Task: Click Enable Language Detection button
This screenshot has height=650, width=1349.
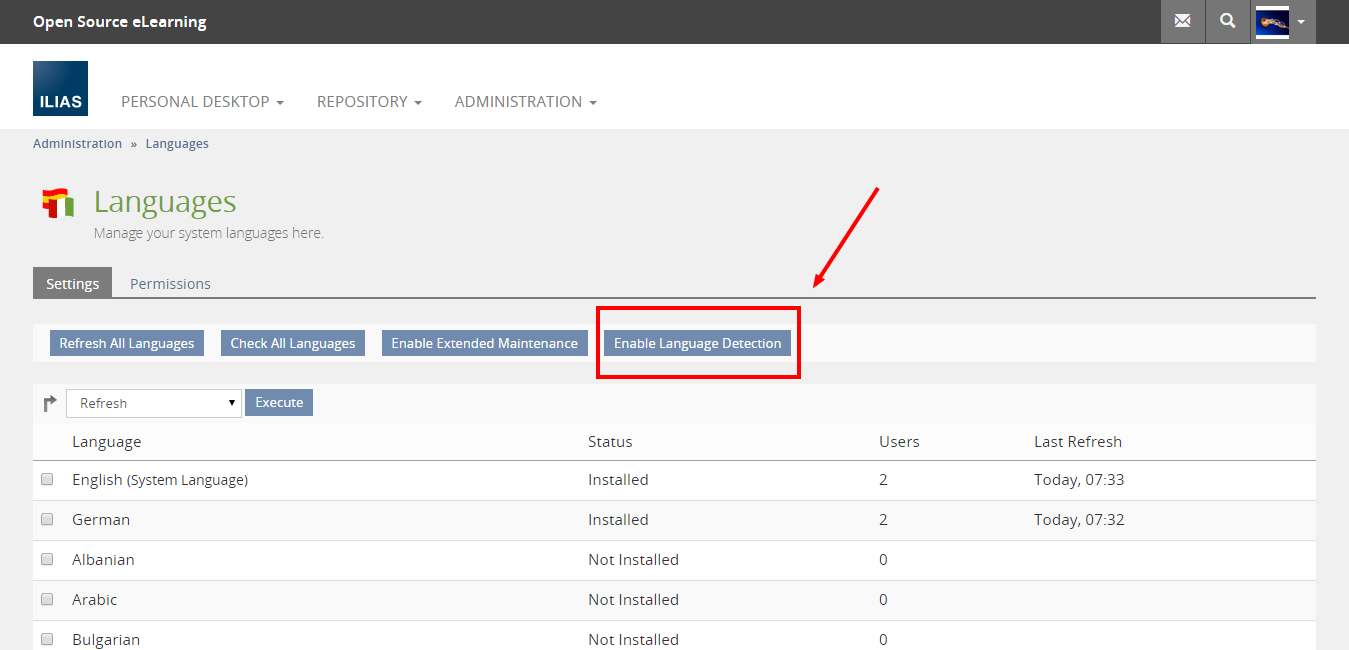Action: (697, 344)
